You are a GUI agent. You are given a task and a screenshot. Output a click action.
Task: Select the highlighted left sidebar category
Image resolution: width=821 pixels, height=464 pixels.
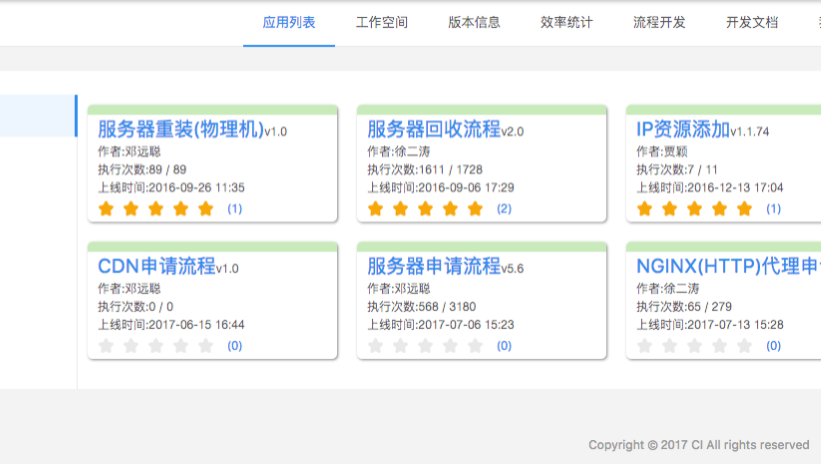38,116
